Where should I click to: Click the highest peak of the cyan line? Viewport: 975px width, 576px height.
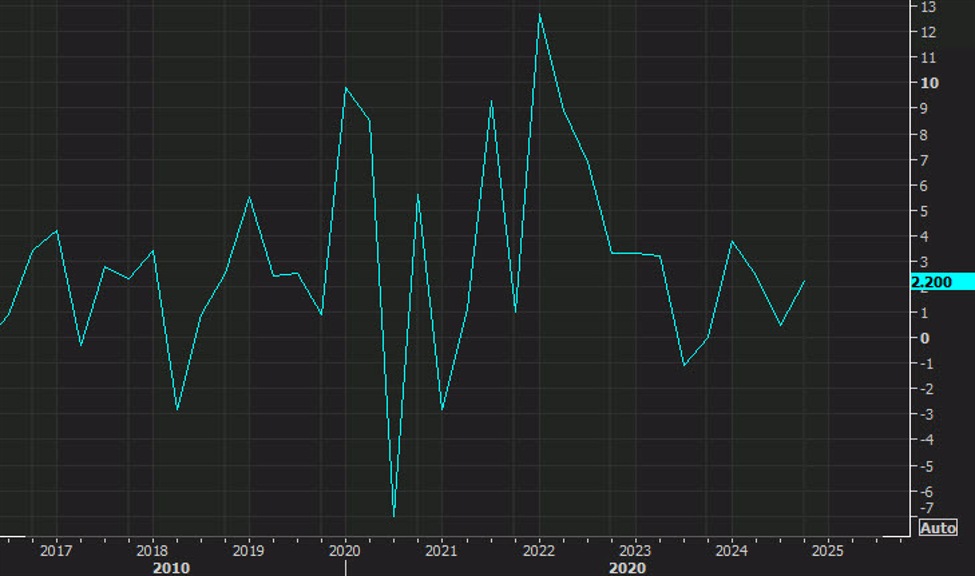click(539, 13)
